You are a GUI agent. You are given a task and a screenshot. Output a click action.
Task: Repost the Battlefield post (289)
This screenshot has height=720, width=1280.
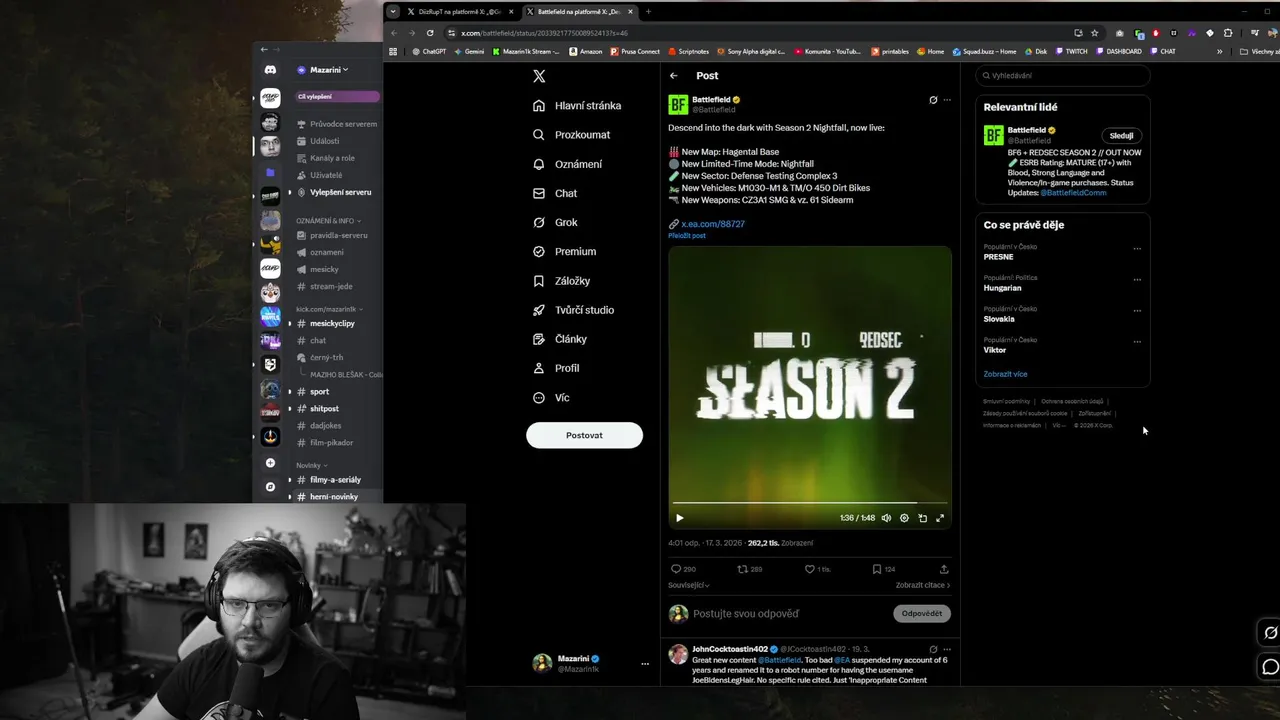tap(750, 569)
